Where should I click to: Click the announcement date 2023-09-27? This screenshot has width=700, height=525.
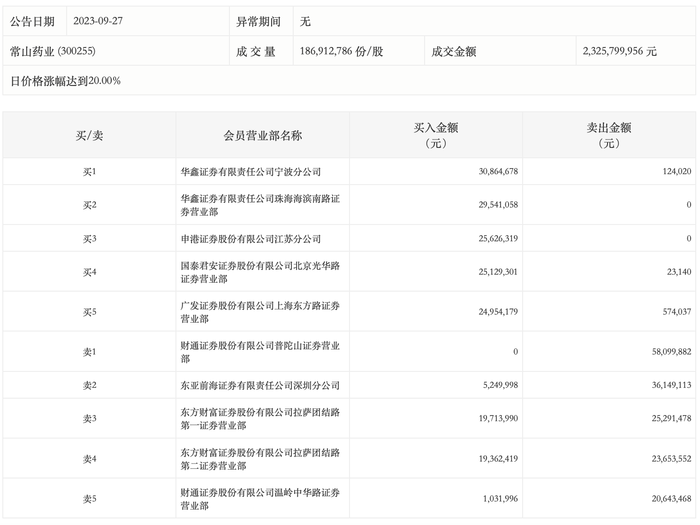98,21
